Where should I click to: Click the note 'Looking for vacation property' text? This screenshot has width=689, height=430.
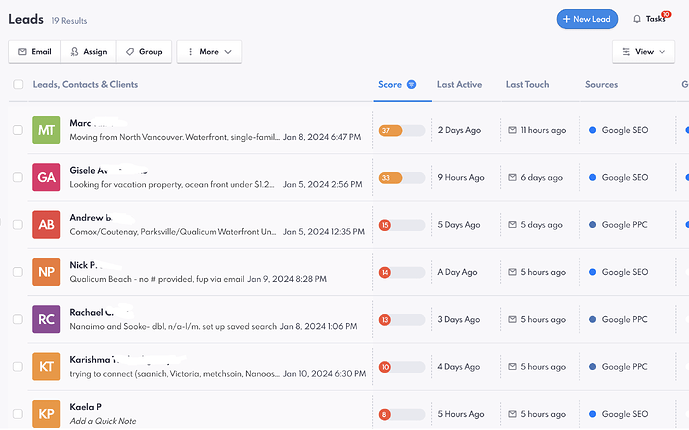click(172, 184)
